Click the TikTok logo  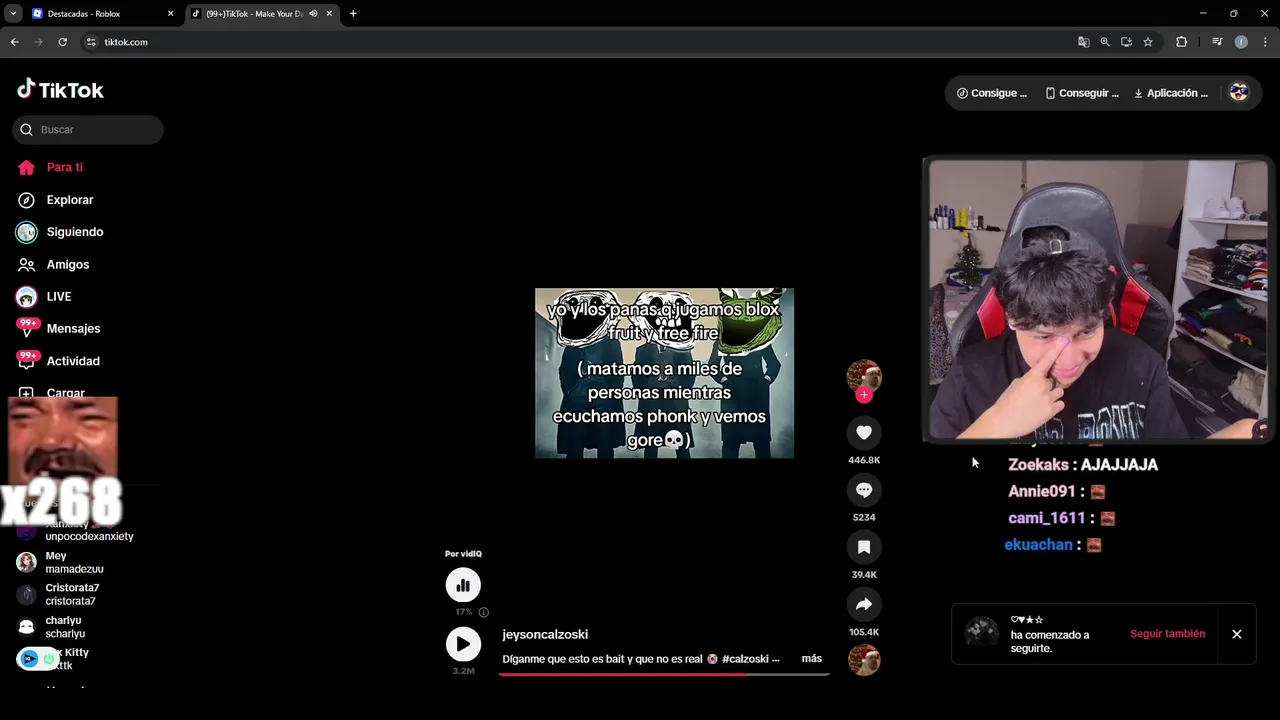click(x=60, y=90)
